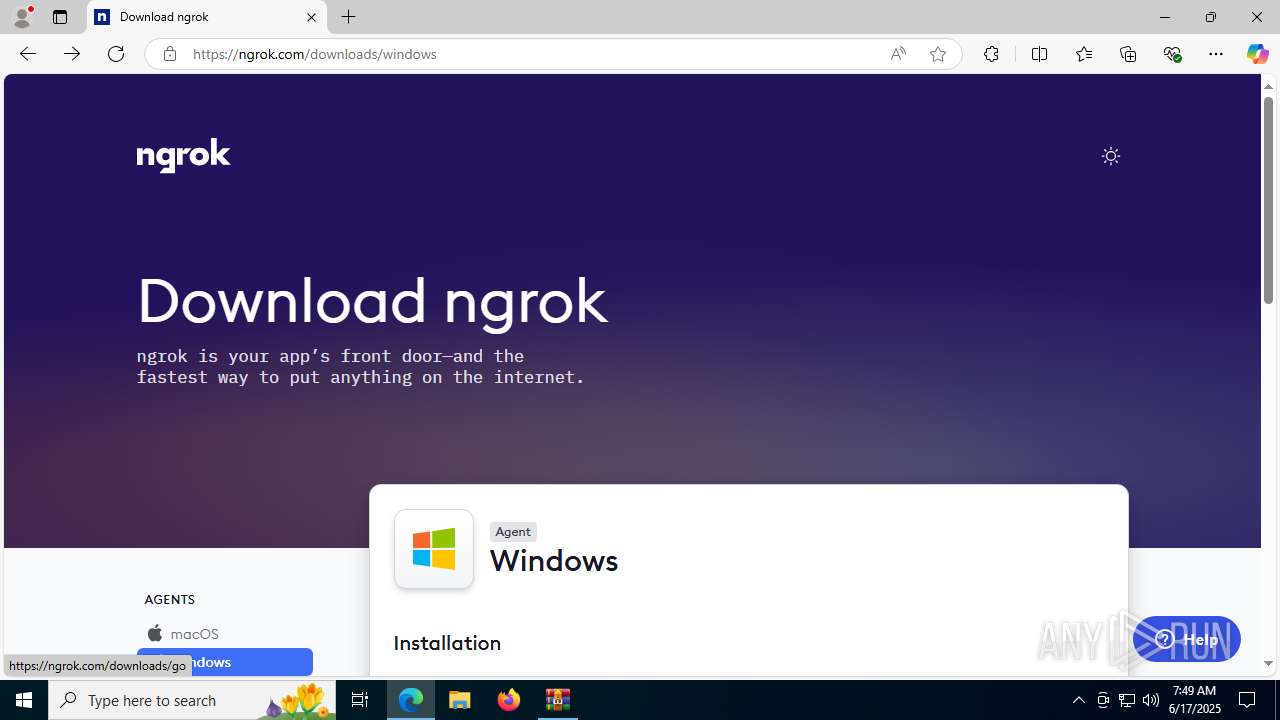This screenshot has height=720, width=1280.
Task: Click the Windows logo thumbnail in card
Action: point(434,549)
